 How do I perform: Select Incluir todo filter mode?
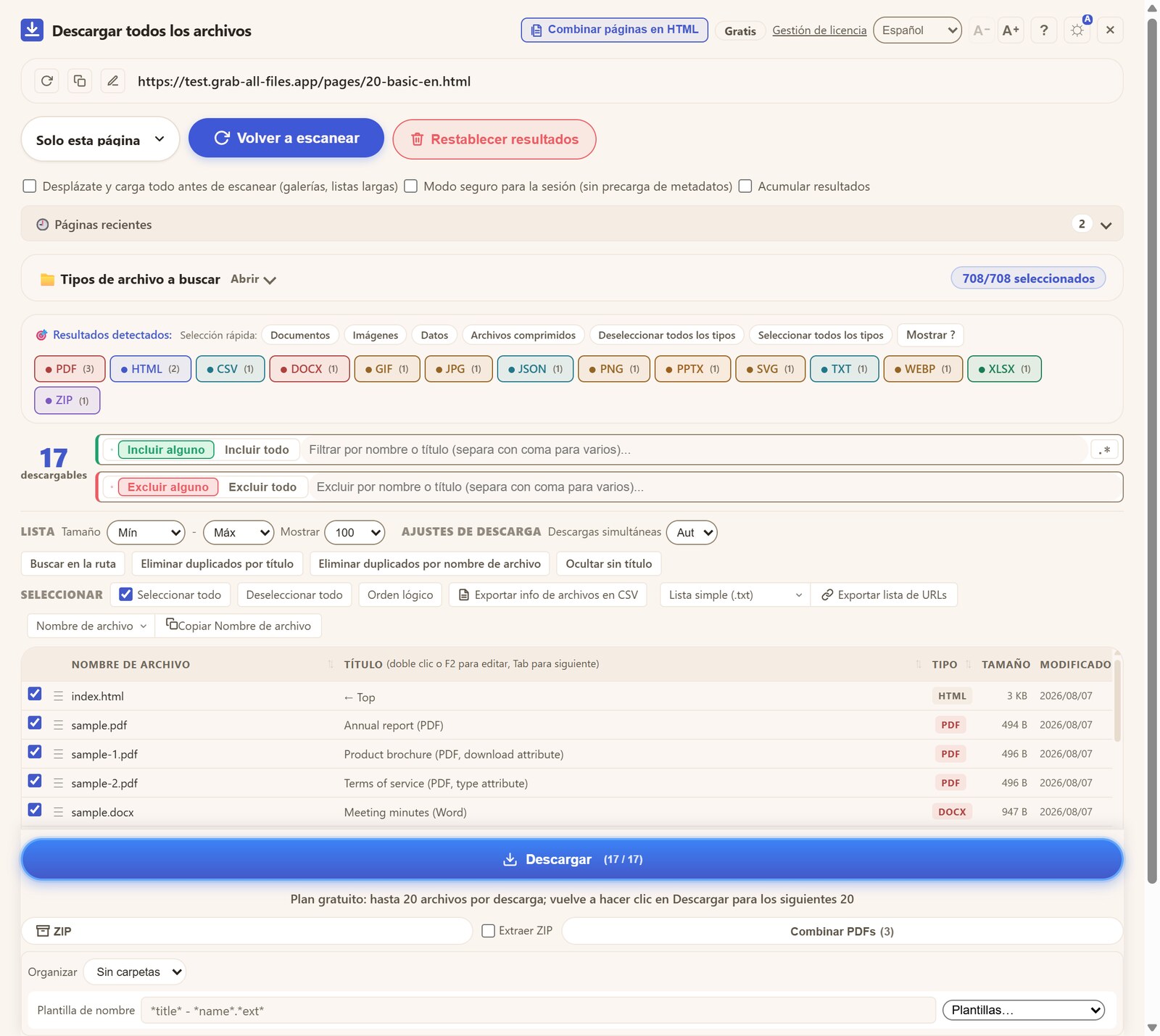tap(257, 450)
